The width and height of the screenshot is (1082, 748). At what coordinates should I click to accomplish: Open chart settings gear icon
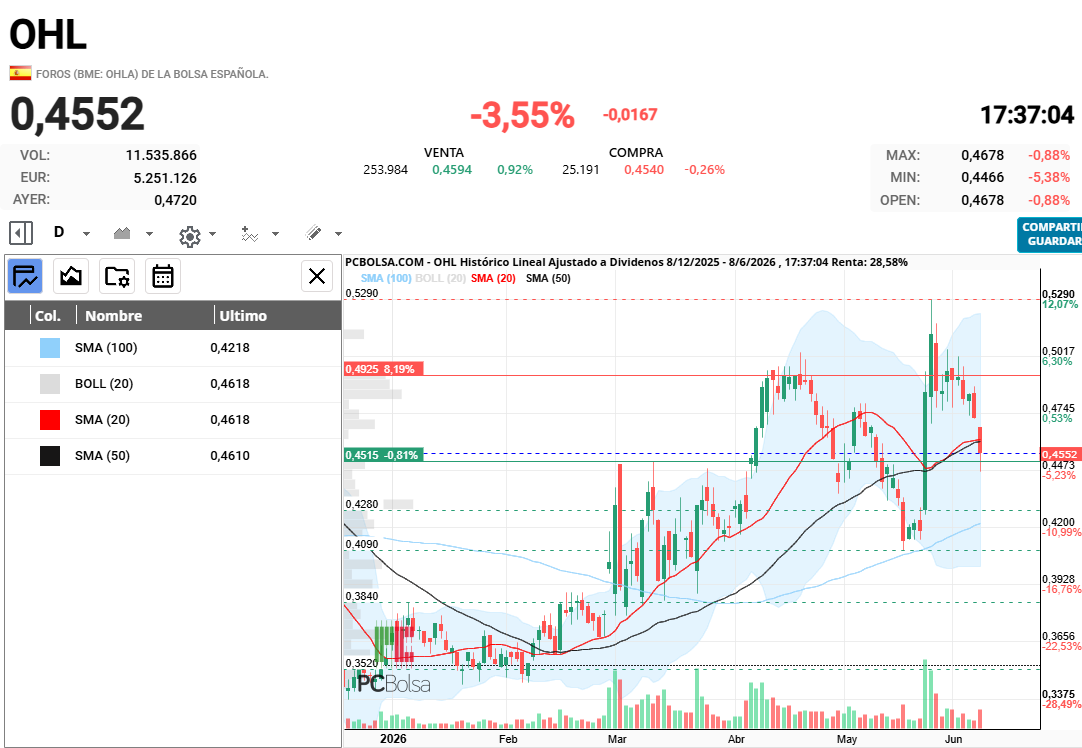pos(190,237)
